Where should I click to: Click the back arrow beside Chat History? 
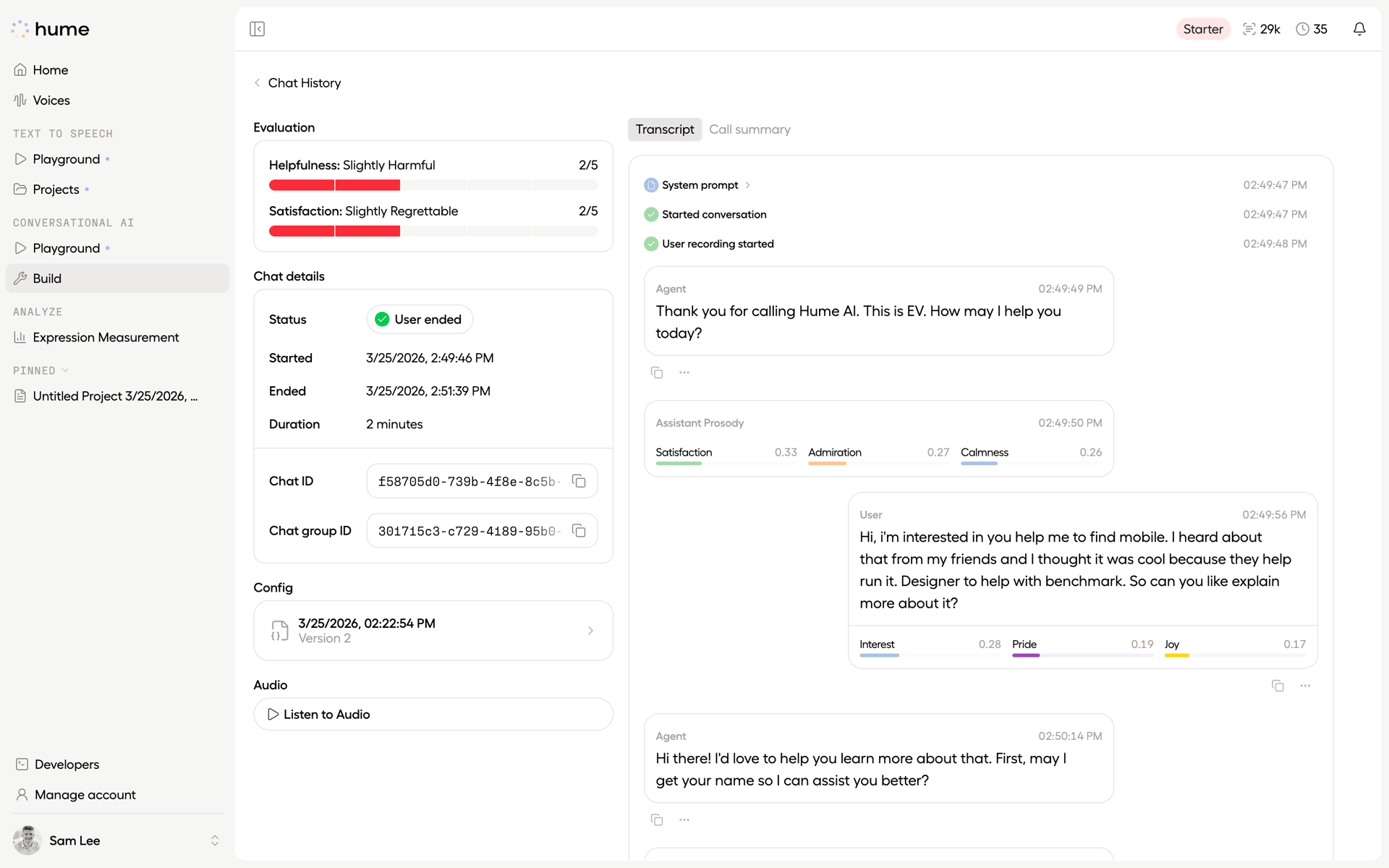click(x=257, y=83)
